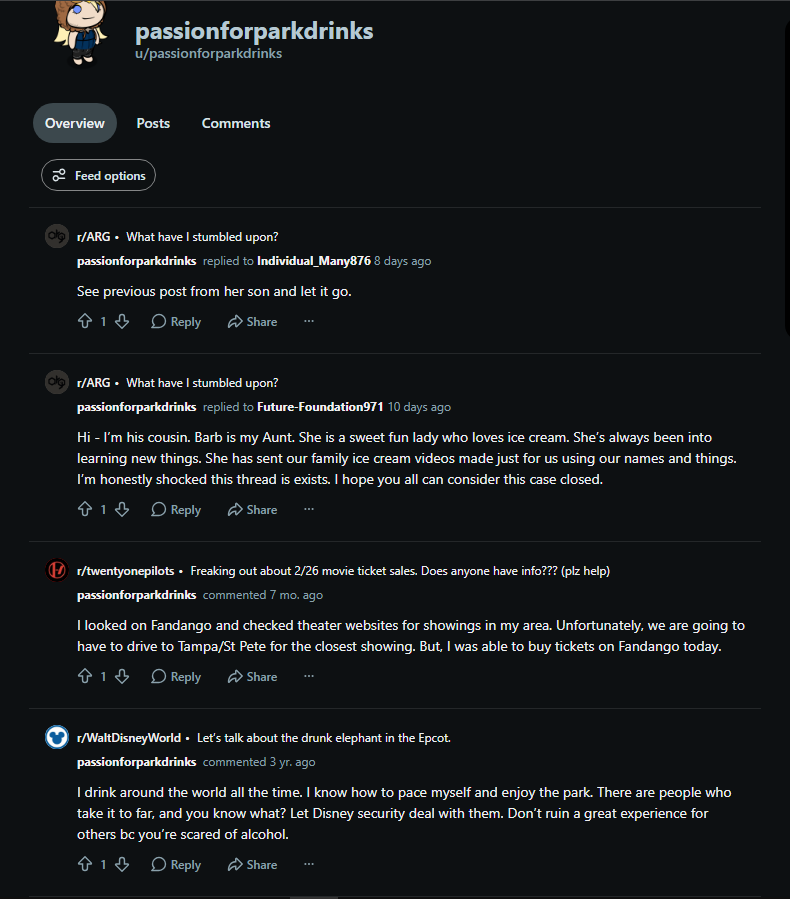Open Individual_Many876 user profile link

pos(314,261)
